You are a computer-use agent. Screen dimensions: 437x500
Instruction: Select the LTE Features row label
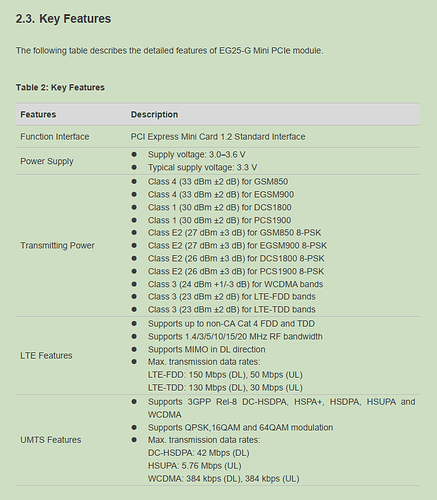(x=46, y=355)
